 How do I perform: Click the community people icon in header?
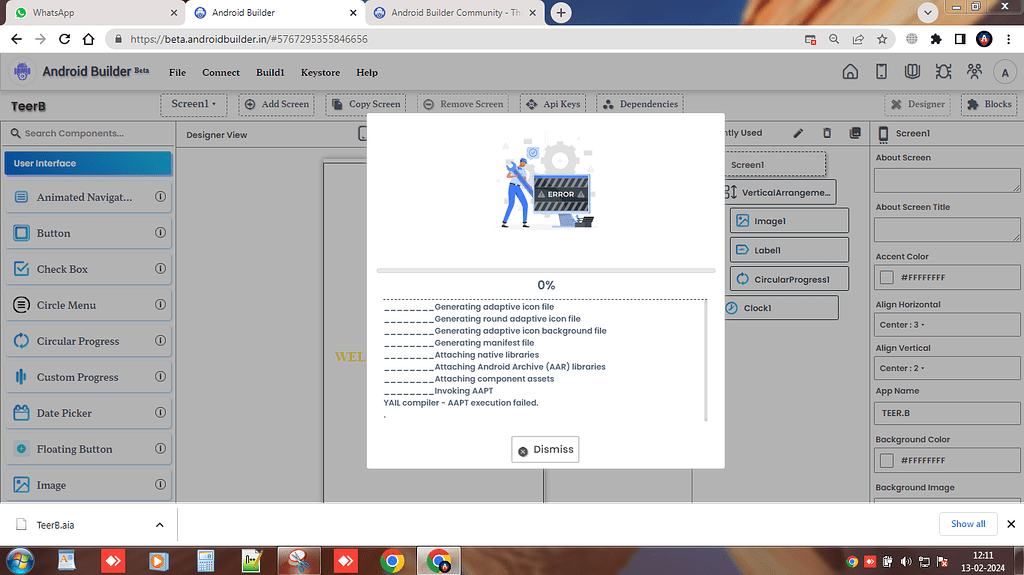point(974,72)
